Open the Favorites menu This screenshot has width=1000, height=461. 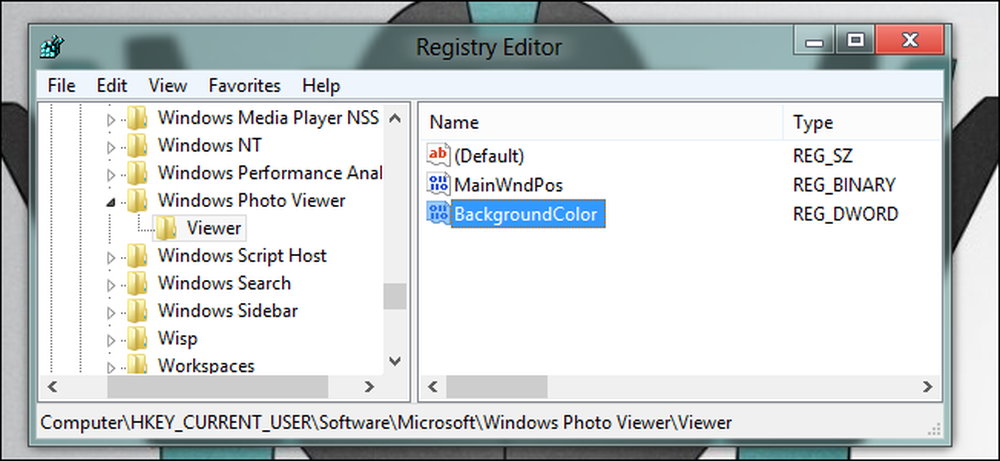(x=244, y=85)
